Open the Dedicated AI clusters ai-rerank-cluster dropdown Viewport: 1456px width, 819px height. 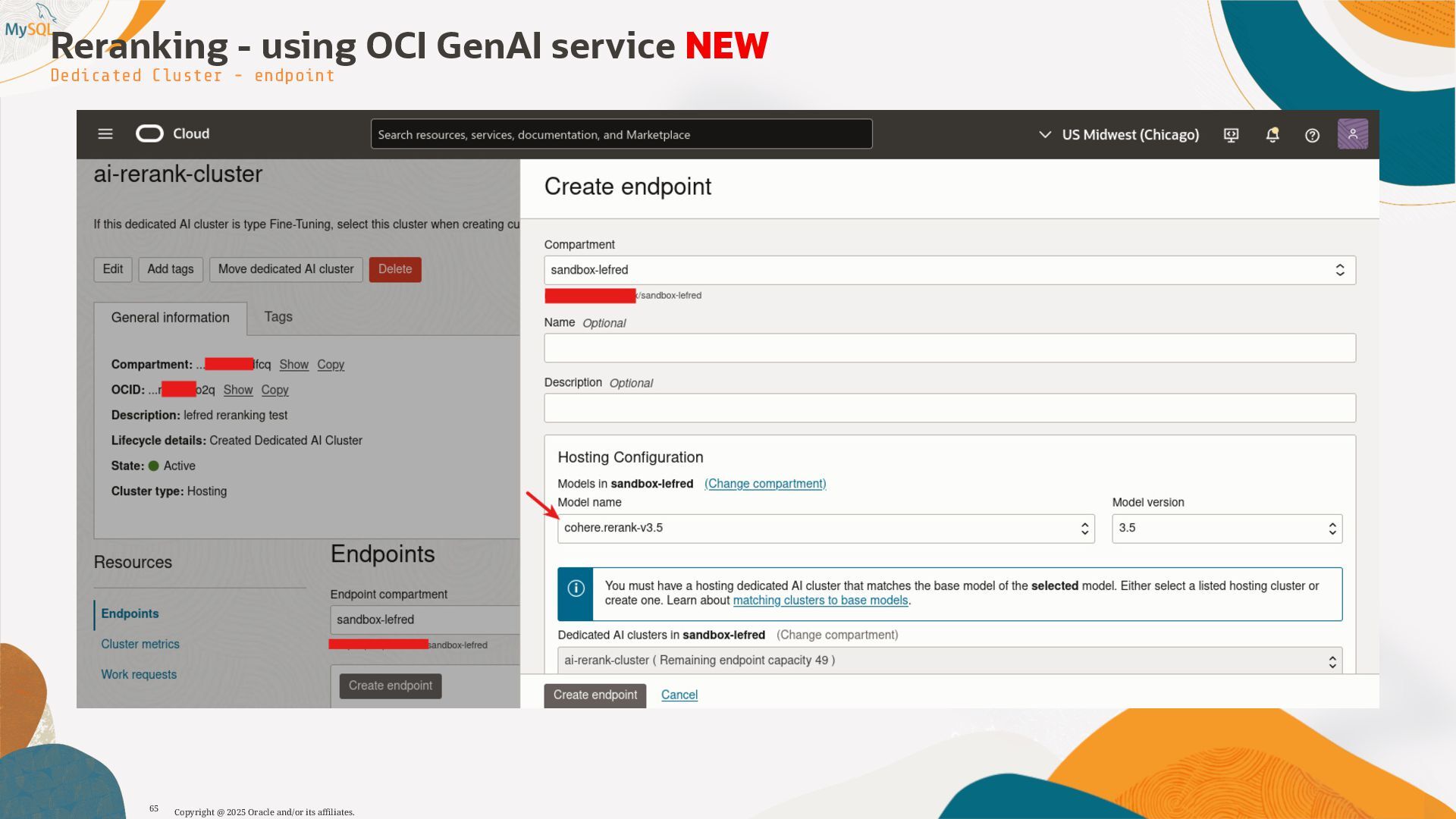click(949, 661)
